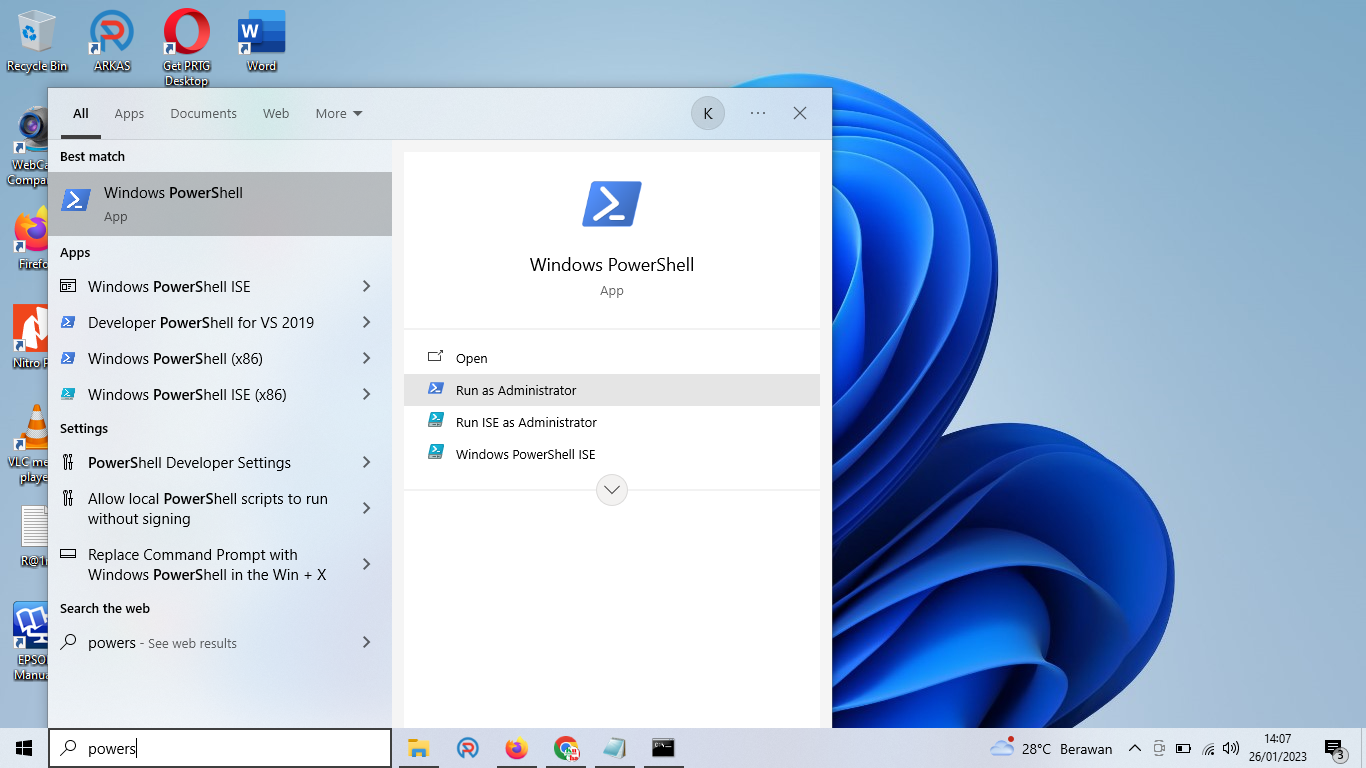
Task: Click the Replace Command Prompt setting icon
Action: [x=68, y=554]
